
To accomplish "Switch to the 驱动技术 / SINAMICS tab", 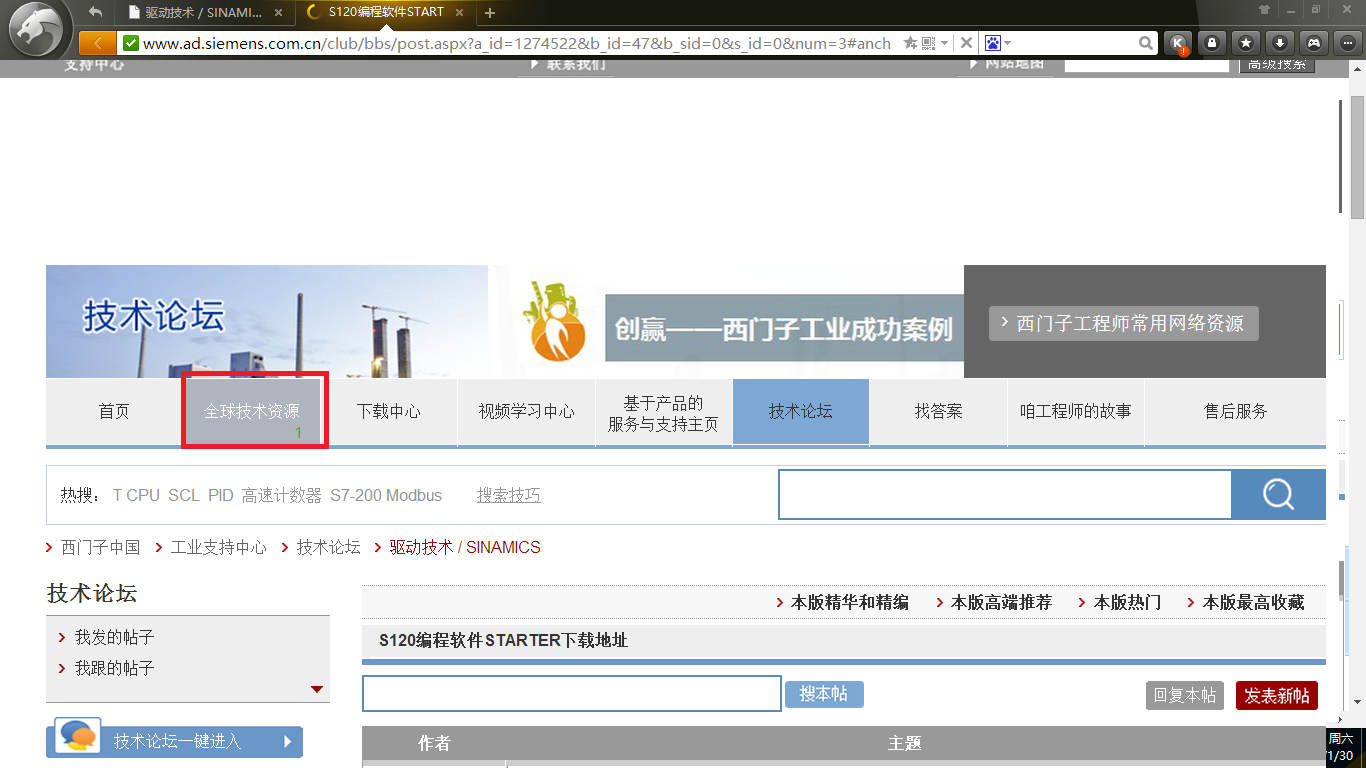I will pos(204,13).
